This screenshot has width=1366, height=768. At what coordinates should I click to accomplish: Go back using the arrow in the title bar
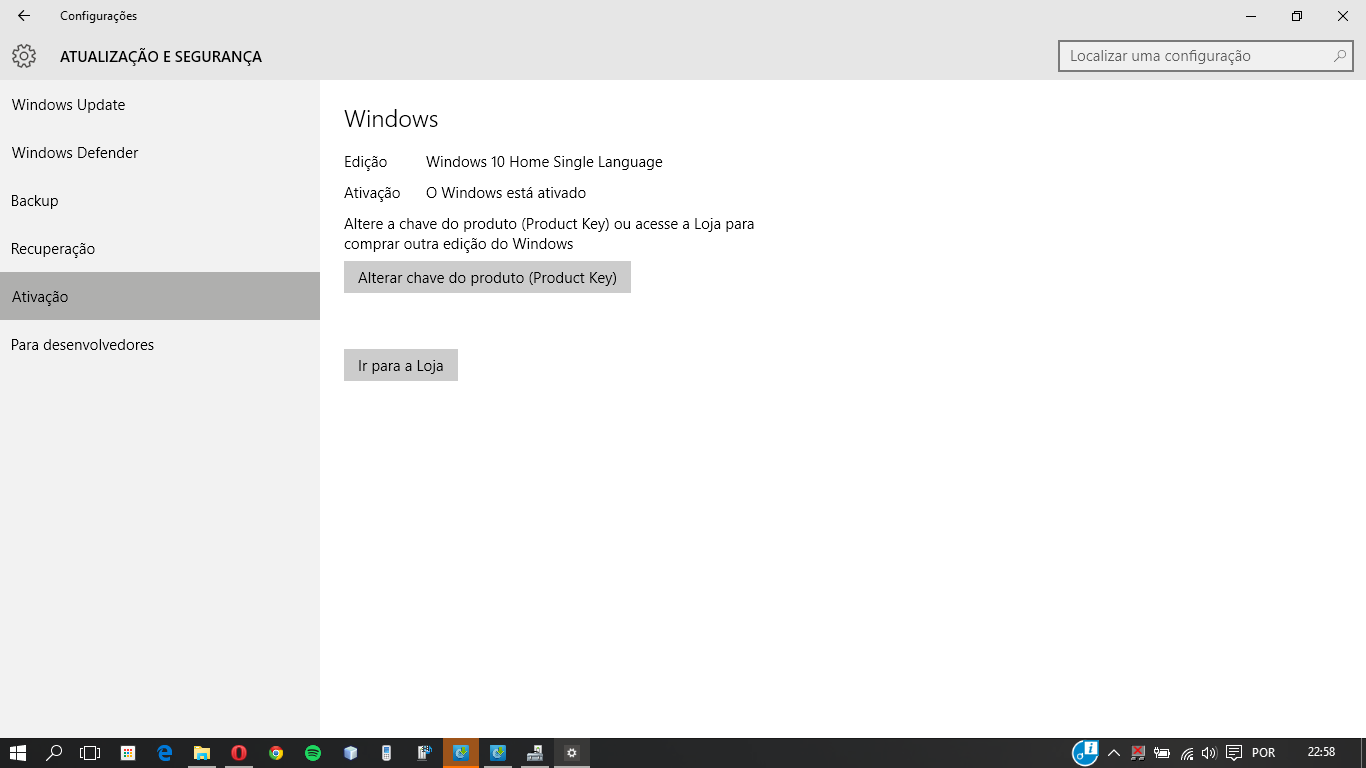coord(24,16)
